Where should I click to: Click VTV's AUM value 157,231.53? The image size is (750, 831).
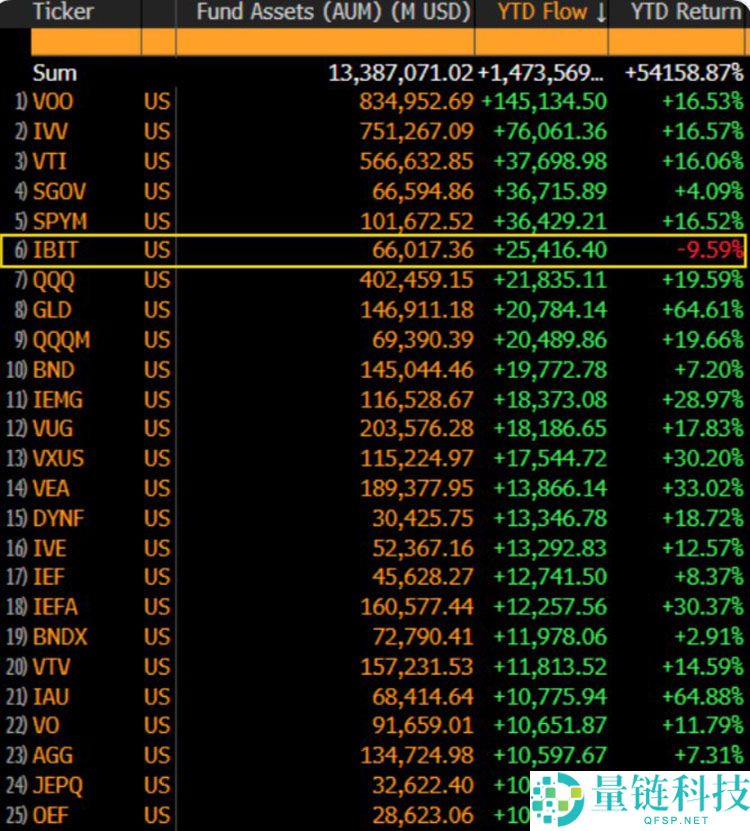[416, 667]
